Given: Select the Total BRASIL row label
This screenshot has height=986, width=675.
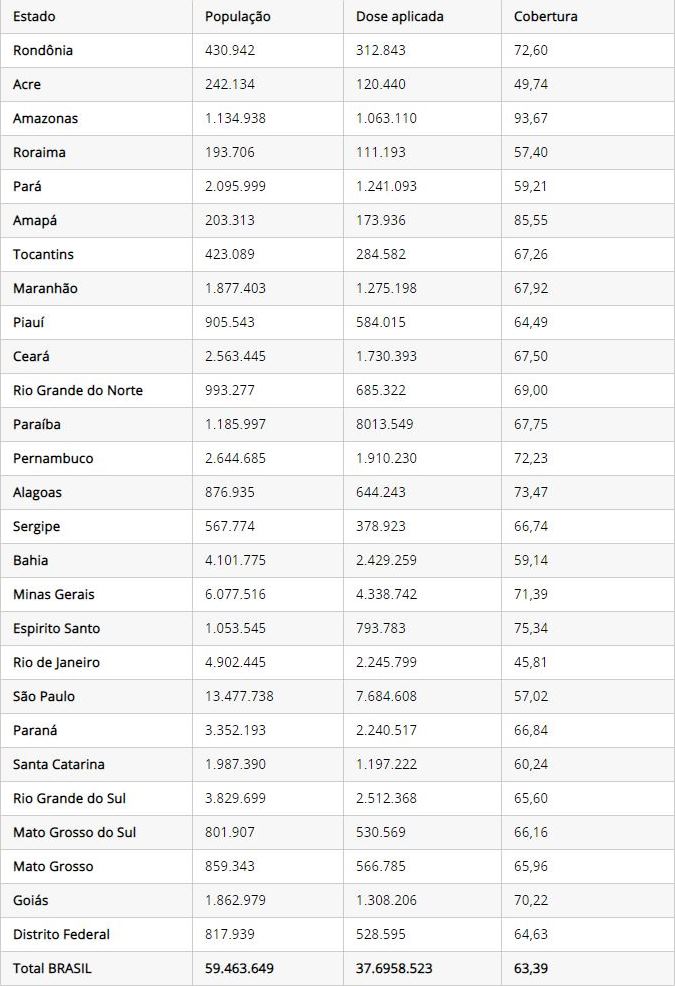Looking at the screenshot, I should click(53, 968).
